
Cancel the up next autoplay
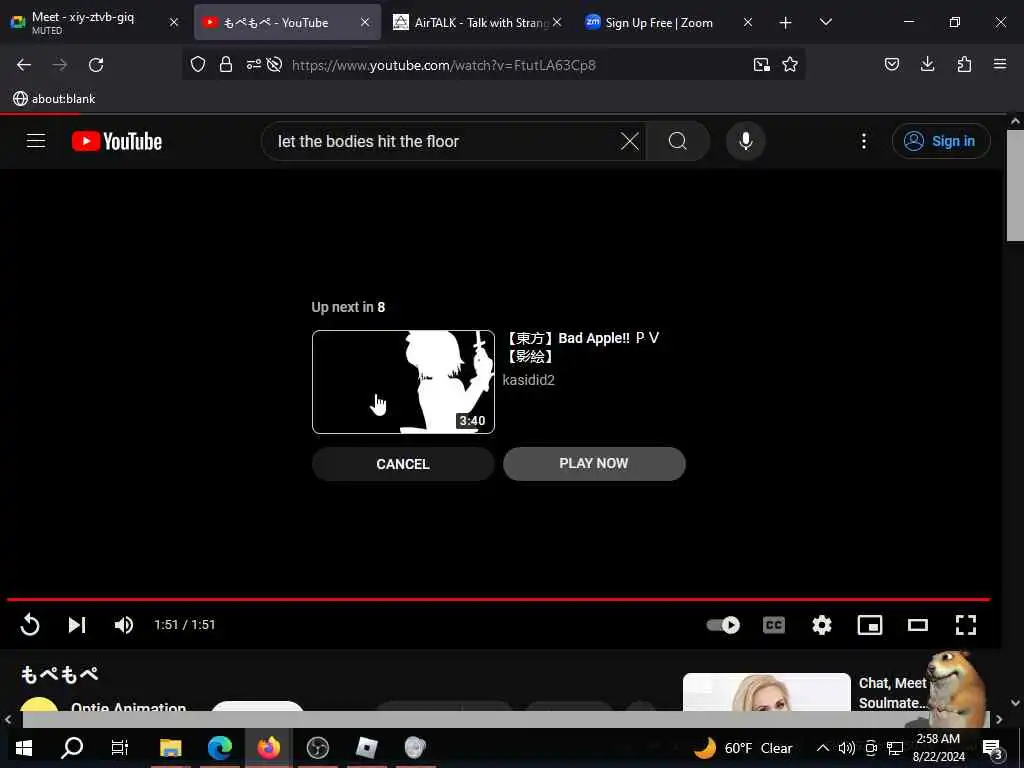click(403, 464)
